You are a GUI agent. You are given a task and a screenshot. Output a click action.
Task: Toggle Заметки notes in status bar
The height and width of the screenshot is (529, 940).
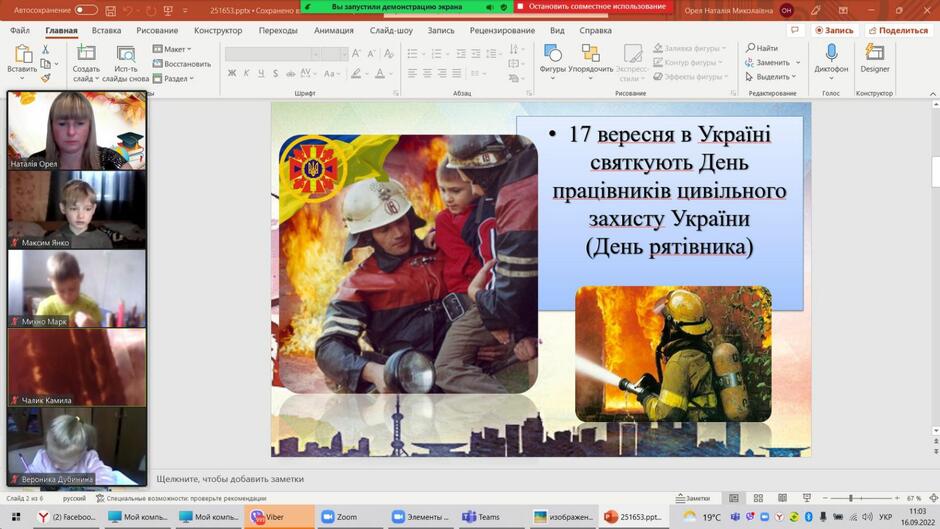[693, 498]
